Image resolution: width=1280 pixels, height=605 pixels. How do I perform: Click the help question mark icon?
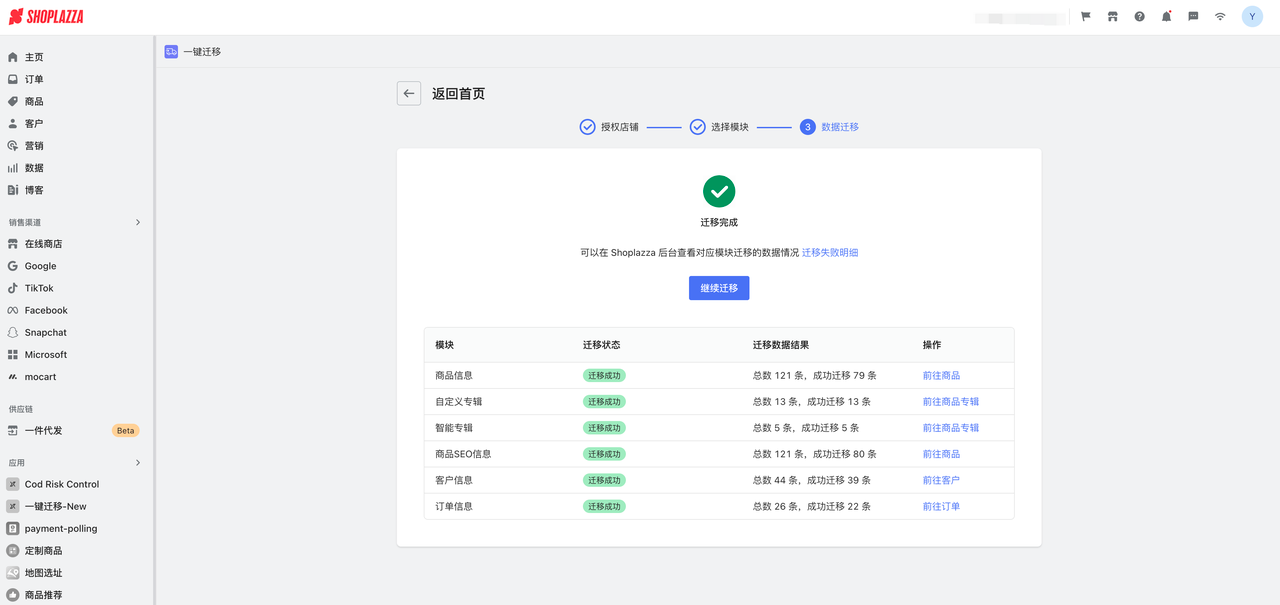pyautogui.click(x=1139, y=17)
